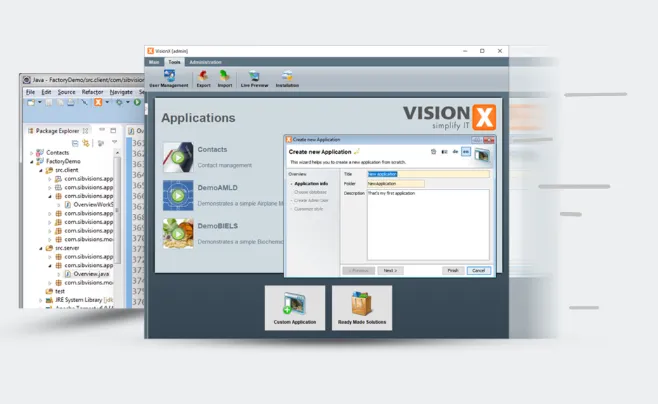This screenshot has width=658, height=404.
Task: Start Live Preview from VisionX toolbar
Action: 254,78
